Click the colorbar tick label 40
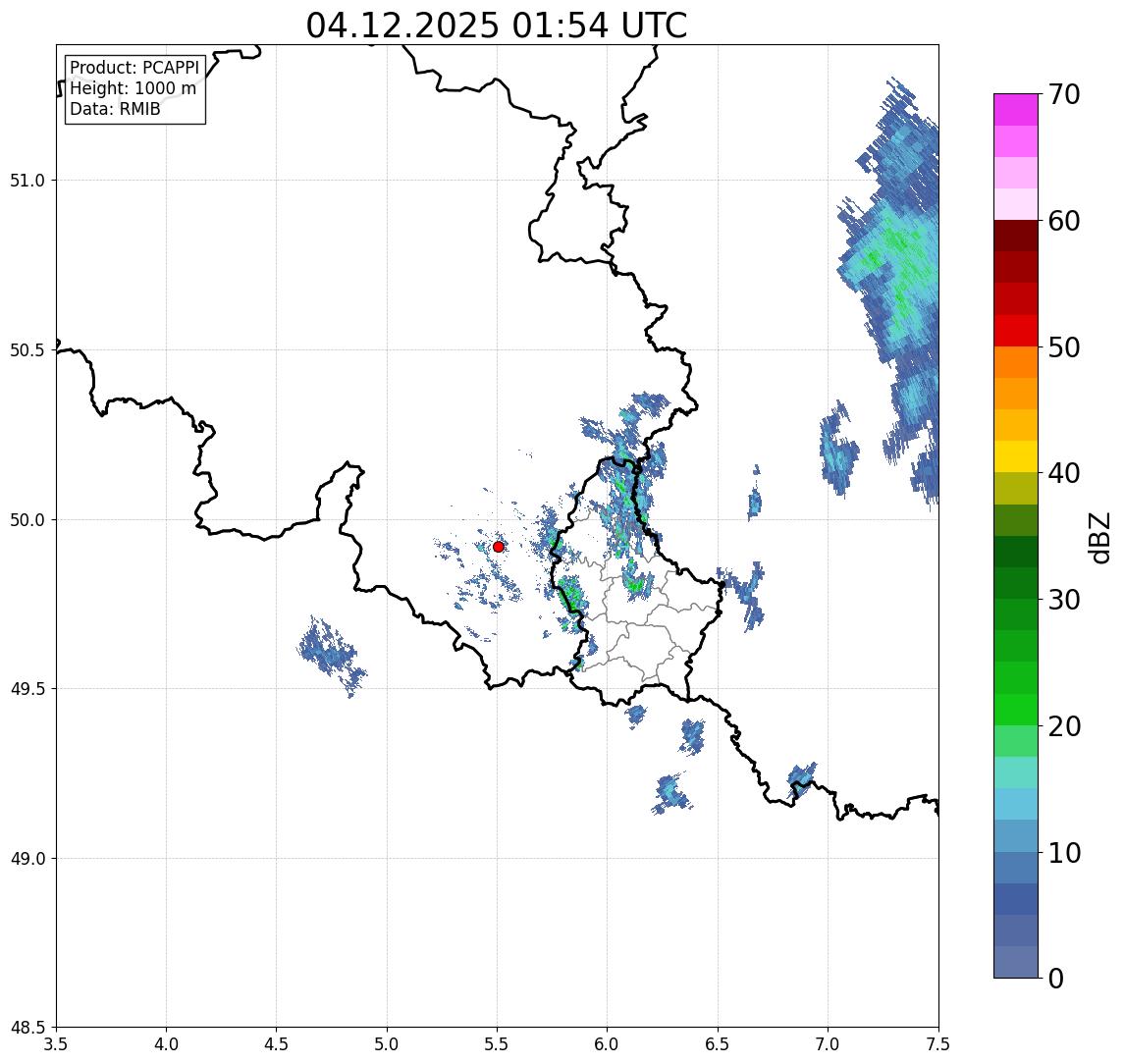 (1064, 473)
